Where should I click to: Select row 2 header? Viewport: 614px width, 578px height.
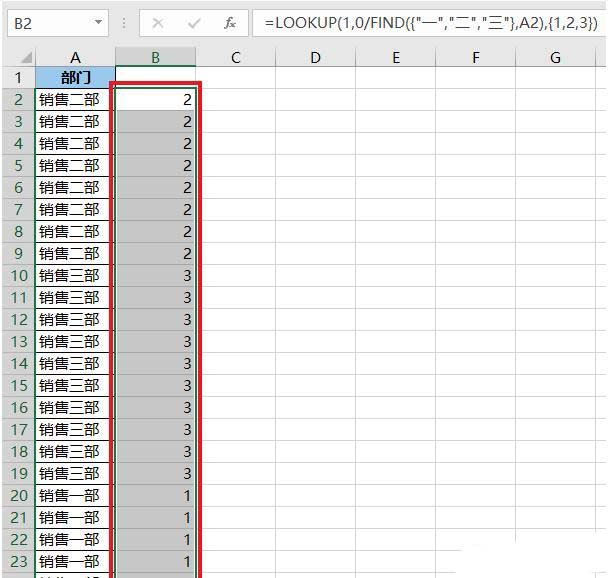pyautogui.click(x=18, y=99)
